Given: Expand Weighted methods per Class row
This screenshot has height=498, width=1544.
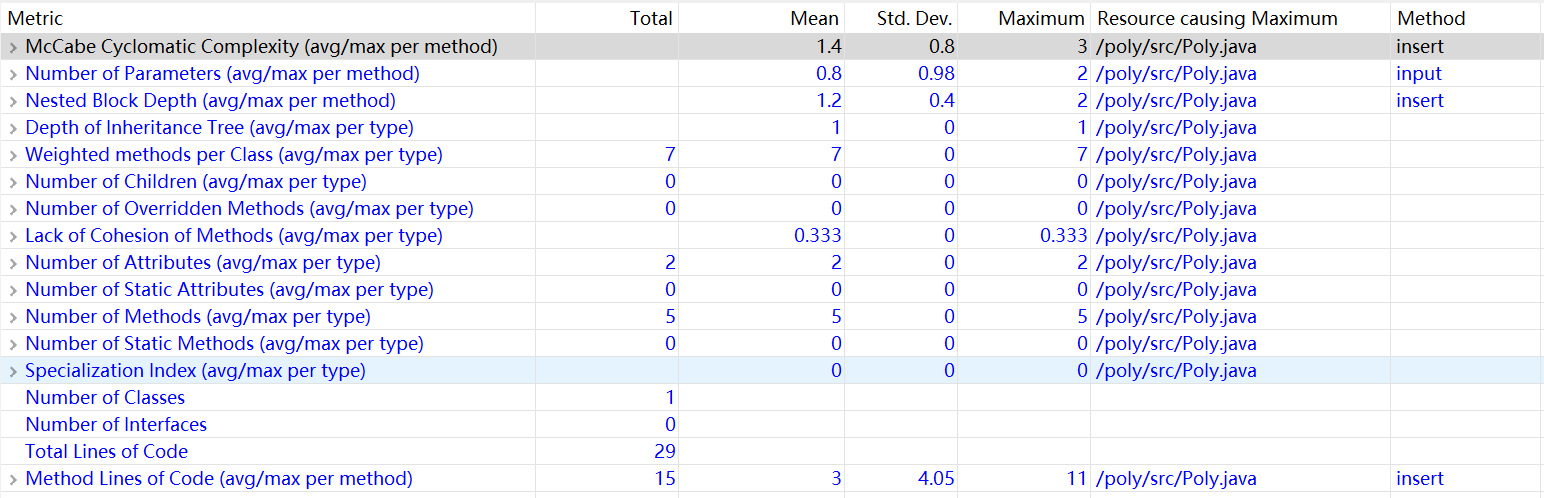Looking at the screenshot, I should (12, 155).
